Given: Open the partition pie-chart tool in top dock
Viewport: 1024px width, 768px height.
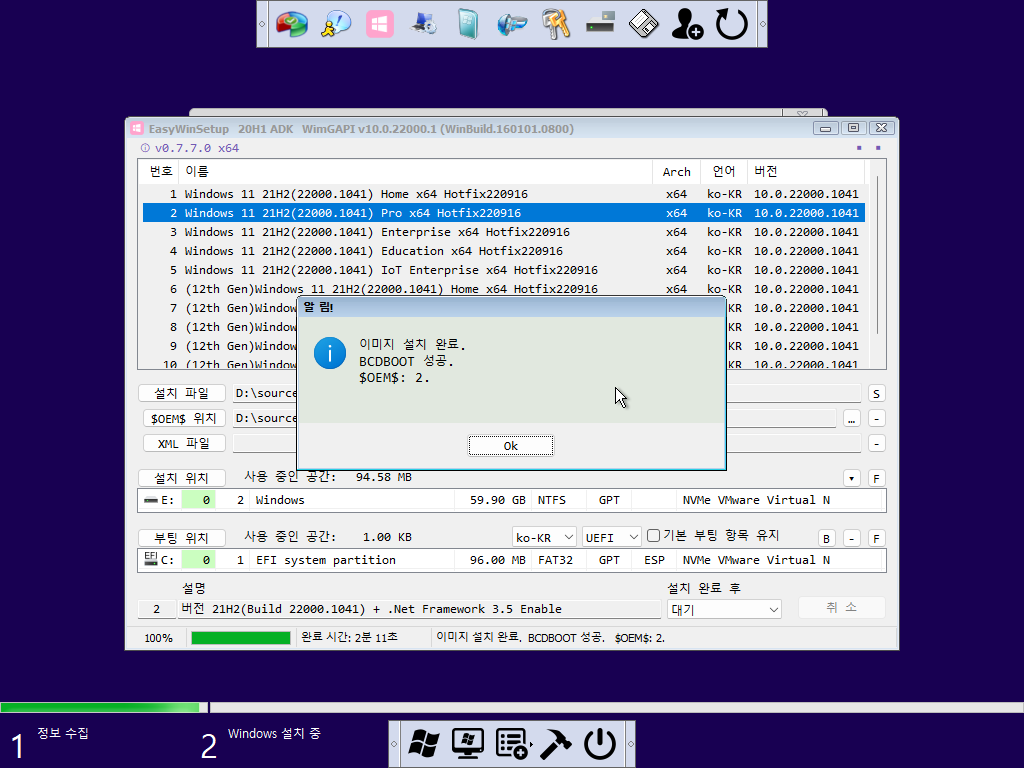Looking at the screenshot, I should 292,25.
